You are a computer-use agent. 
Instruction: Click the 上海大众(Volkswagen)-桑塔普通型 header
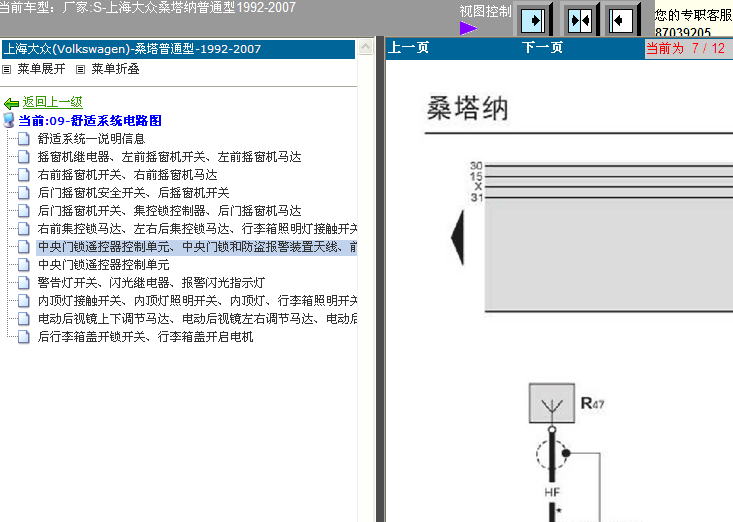coord(178,49)
